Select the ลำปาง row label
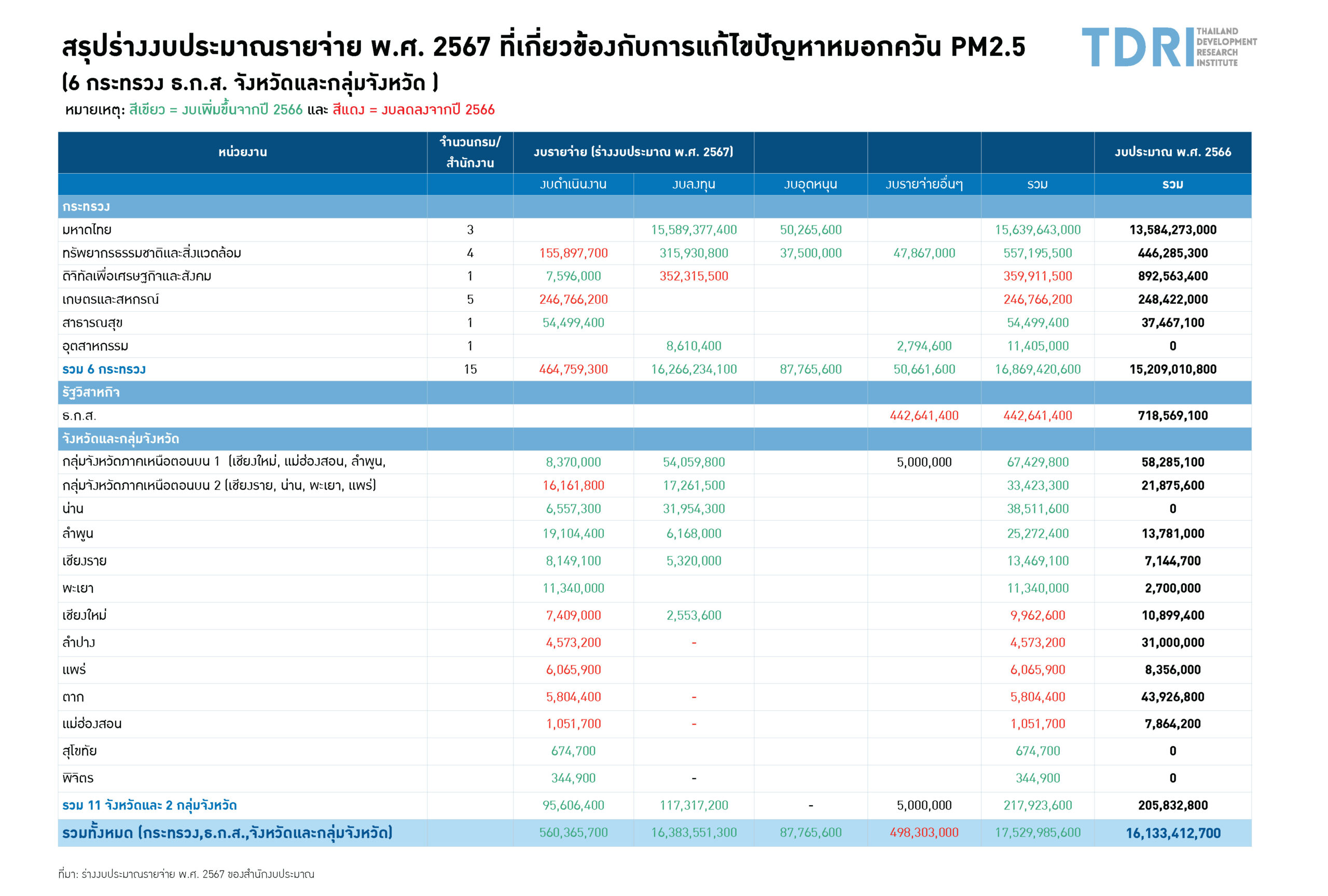The height and width of the screenshot is (896, 1328). pyautogui.click(x=79, y=642)
